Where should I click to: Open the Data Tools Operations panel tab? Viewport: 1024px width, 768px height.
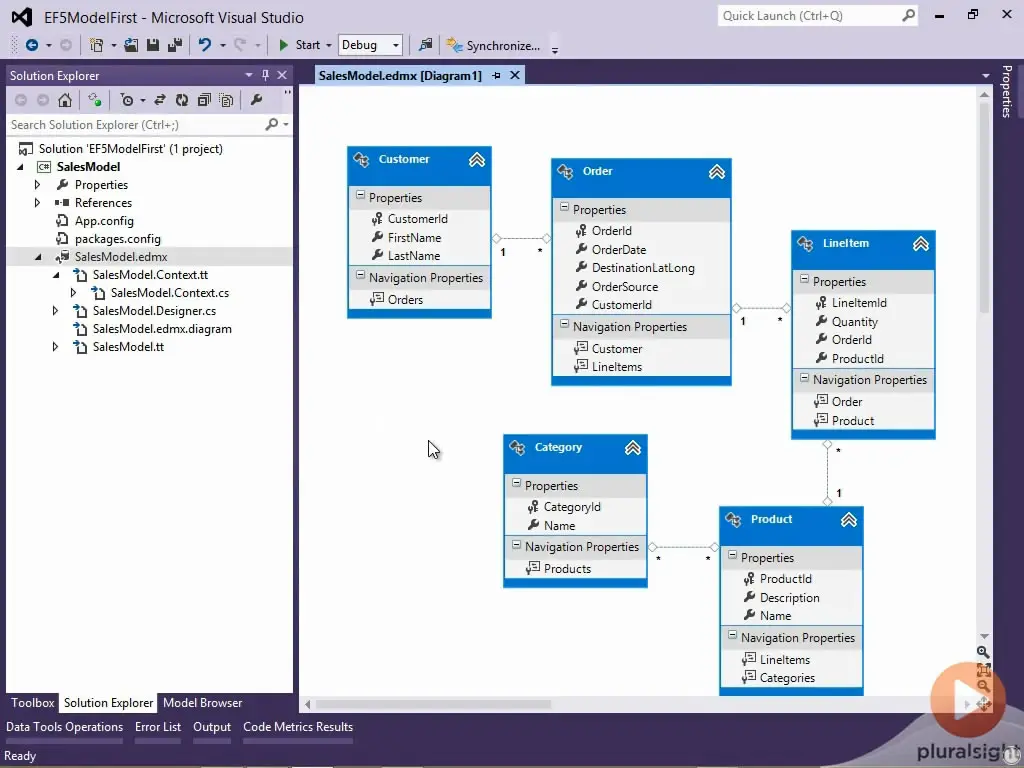65,727
